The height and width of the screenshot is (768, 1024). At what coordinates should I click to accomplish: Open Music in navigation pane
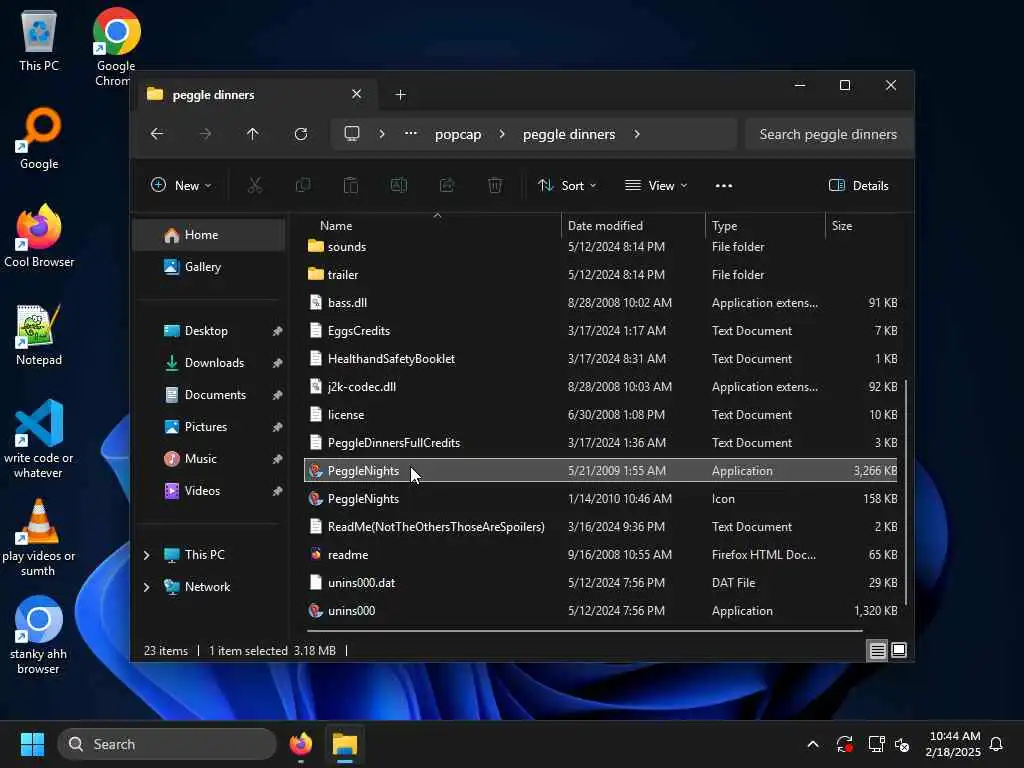(209, 458)
